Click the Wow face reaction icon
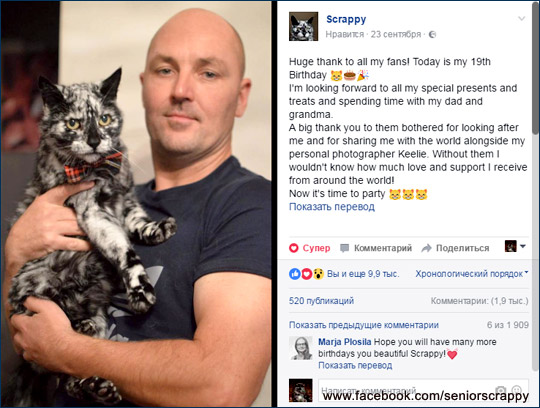 318,274
